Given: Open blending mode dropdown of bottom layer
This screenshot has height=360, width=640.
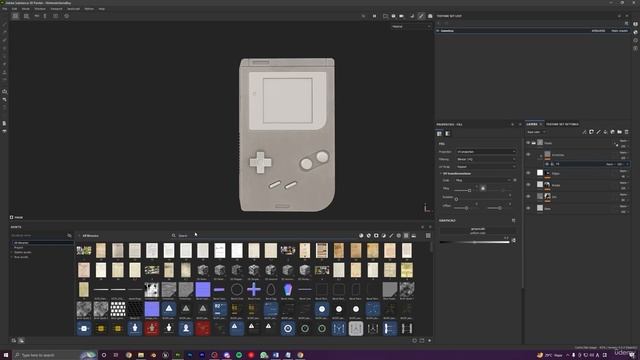Looking at the screenshot, I should pyautogui.click(x=624, y=206).
